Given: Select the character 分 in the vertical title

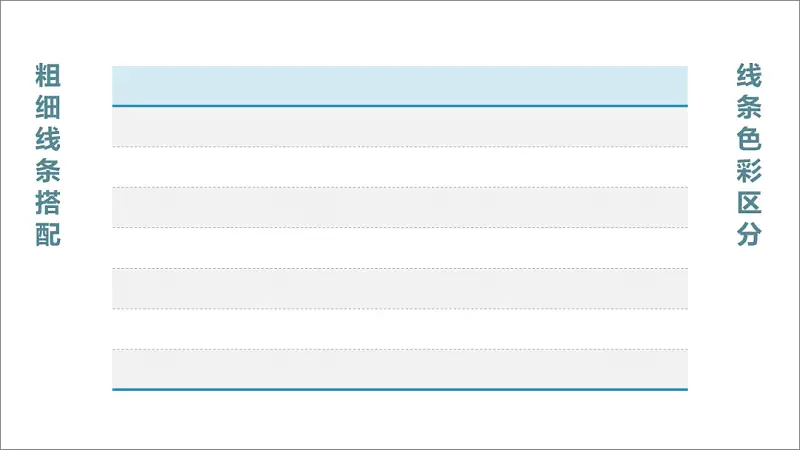Looking at the screenshot, I should pyautogui.click(x=749, y=236).
